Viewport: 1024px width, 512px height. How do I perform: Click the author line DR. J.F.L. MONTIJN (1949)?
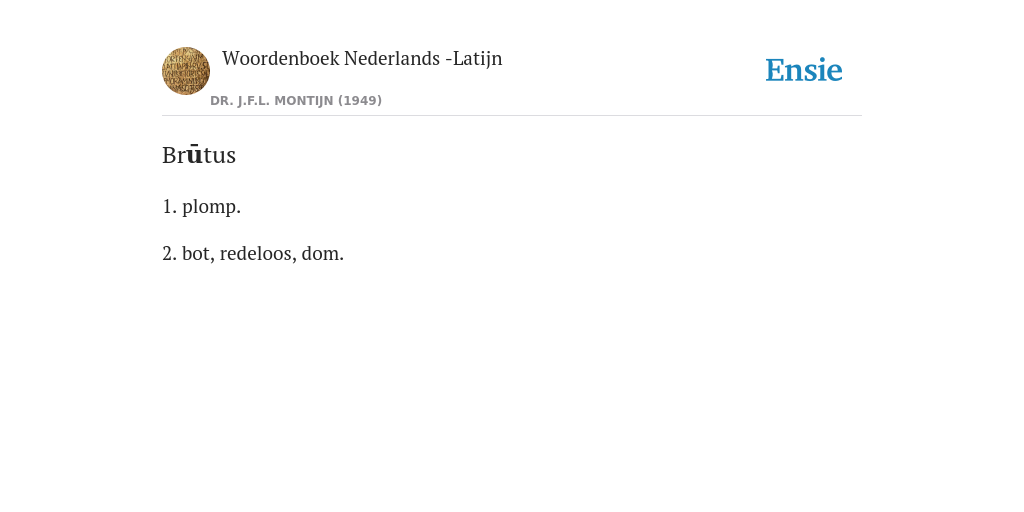(296, 101)
